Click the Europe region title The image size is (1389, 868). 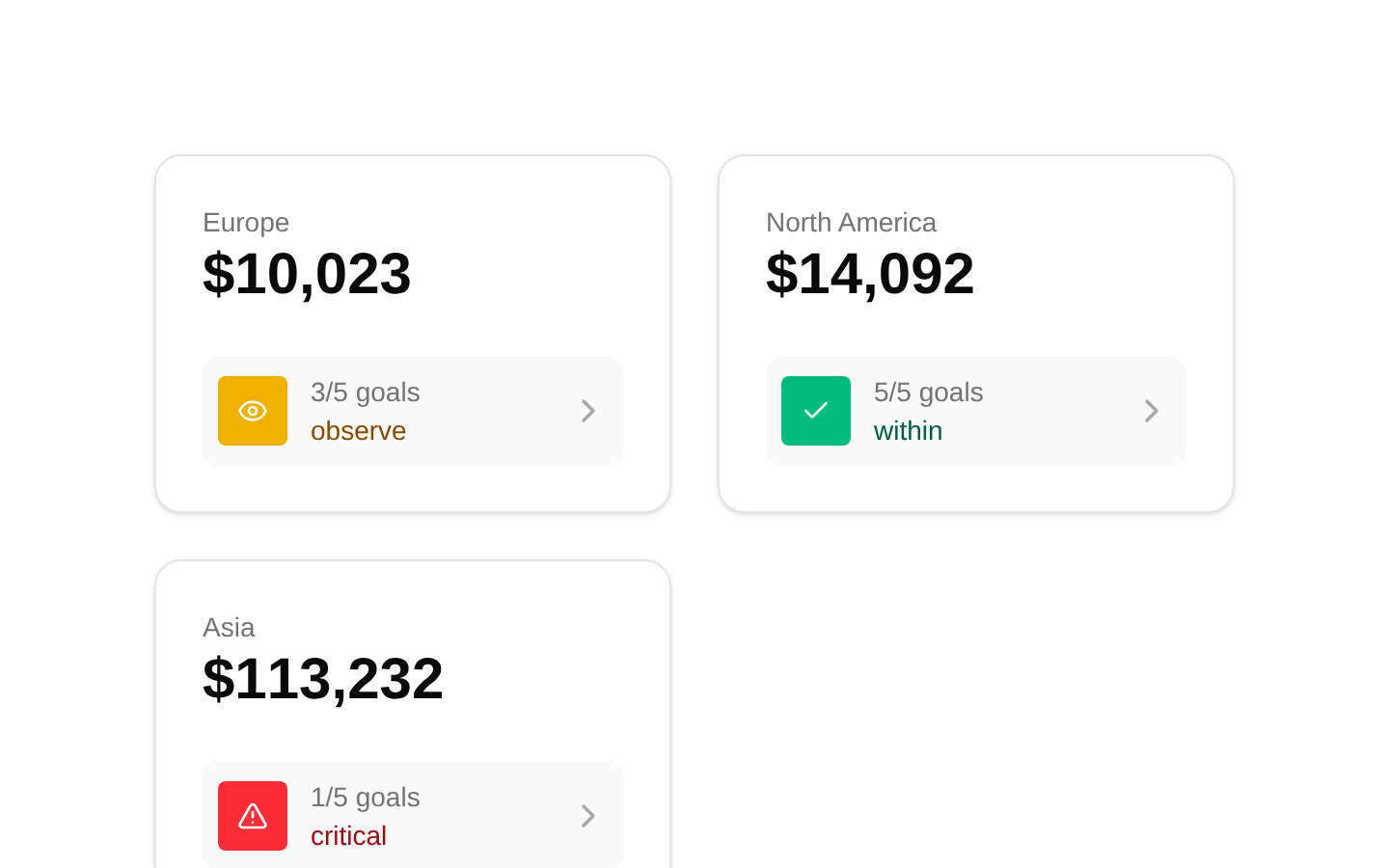click(x=246, y=223)
